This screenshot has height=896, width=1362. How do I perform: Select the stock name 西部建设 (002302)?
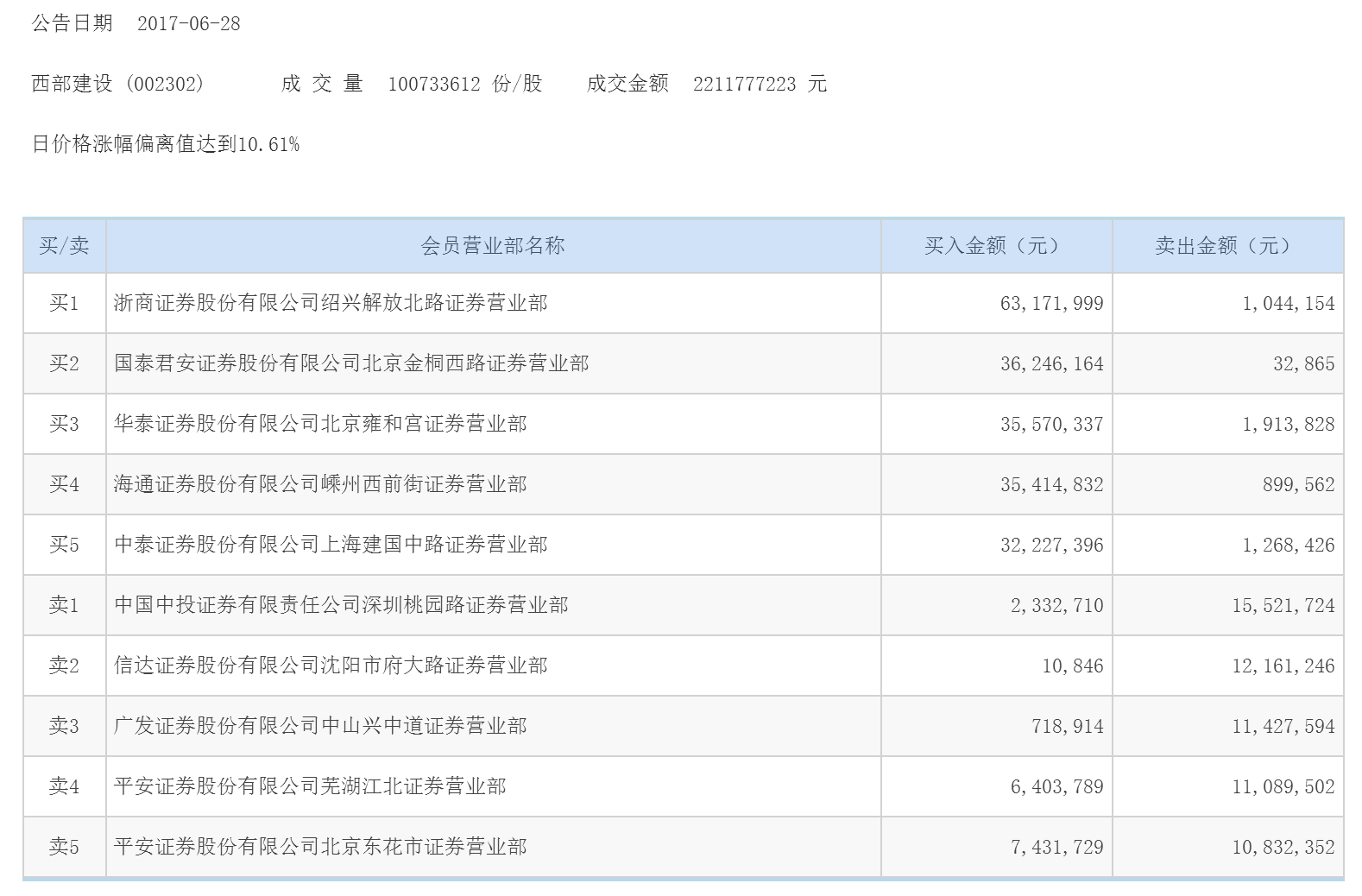pos(117,84)
